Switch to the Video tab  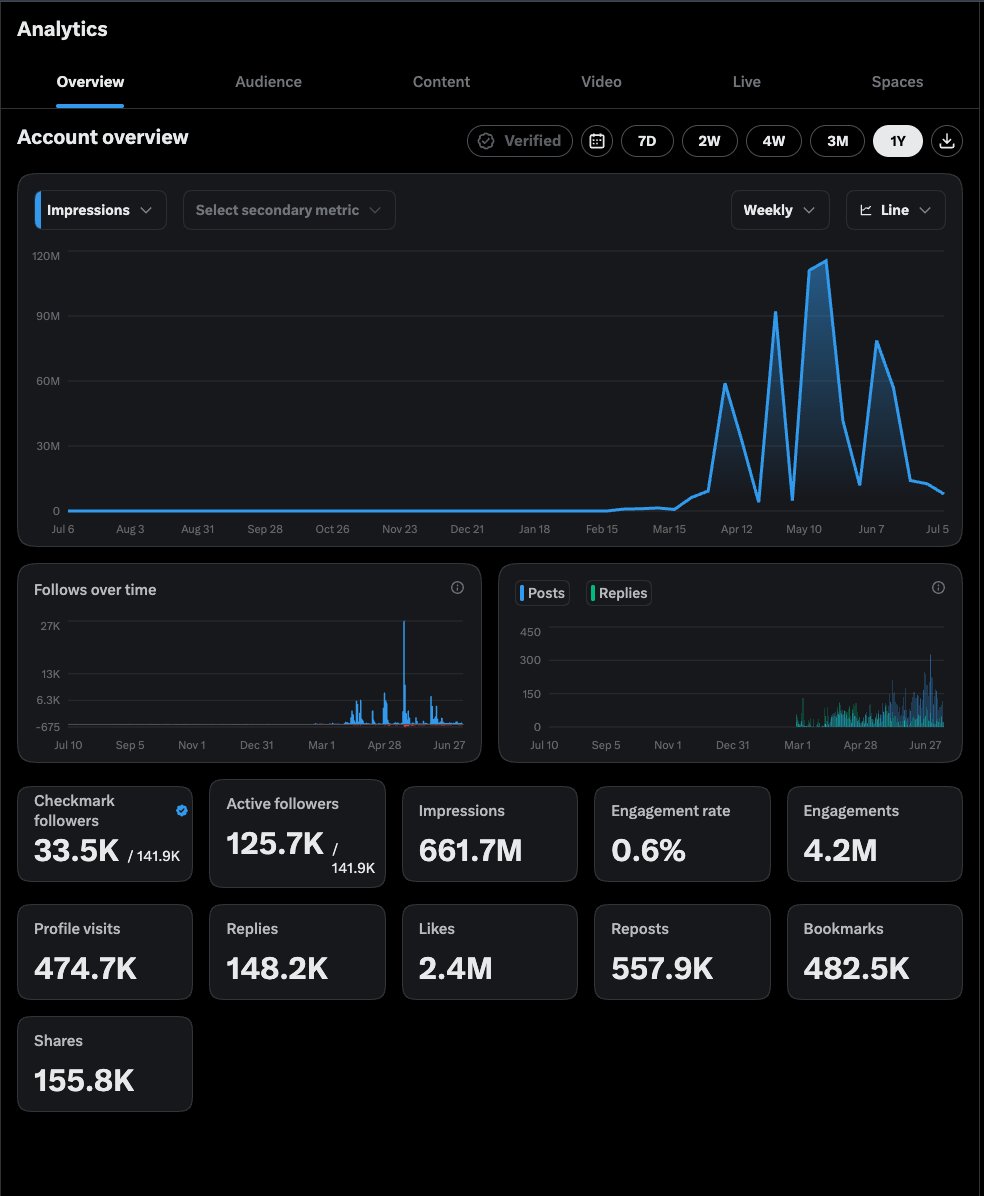pos(601,82)
